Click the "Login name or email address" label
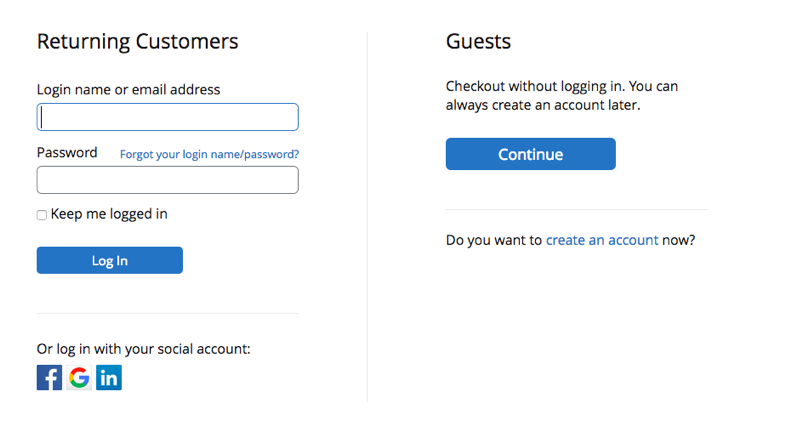This screenshot has width=792, height=432. point(128,90)
